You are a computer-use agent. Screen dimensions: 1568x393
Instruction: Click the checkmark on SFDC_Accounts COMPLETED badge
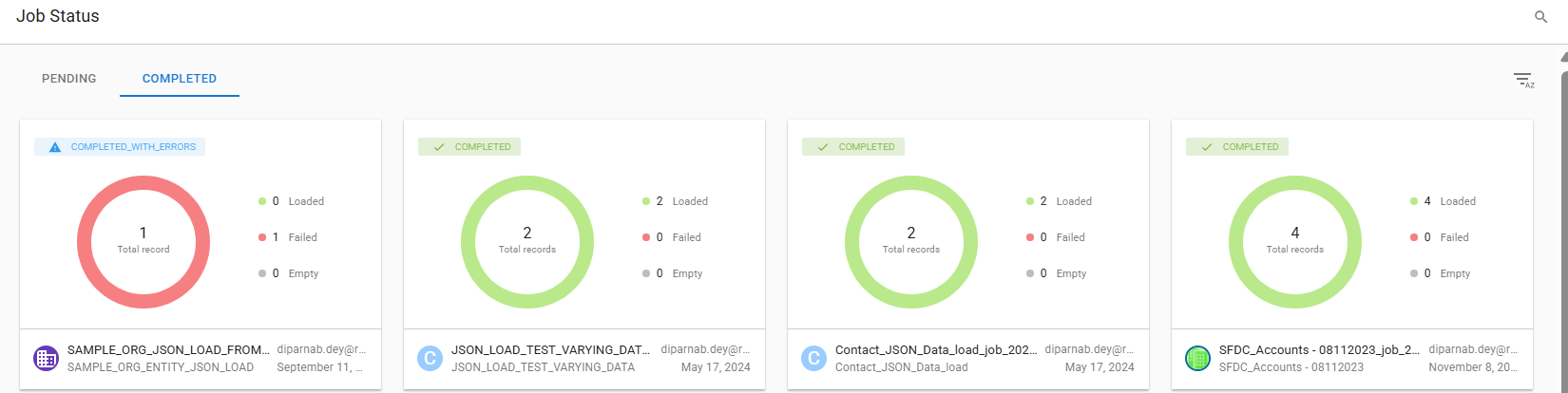click(1207, 147)
